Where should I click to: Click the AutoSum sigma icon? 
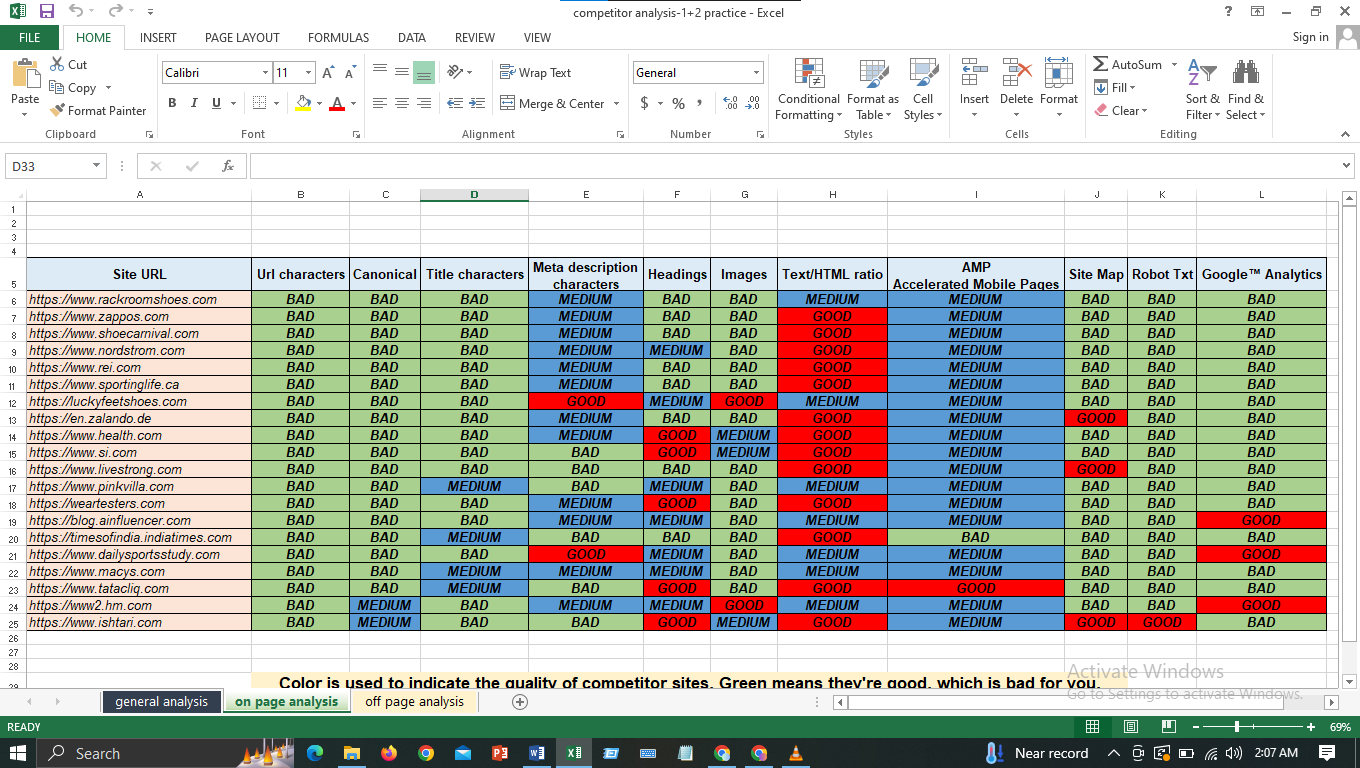click(1101, 65)
